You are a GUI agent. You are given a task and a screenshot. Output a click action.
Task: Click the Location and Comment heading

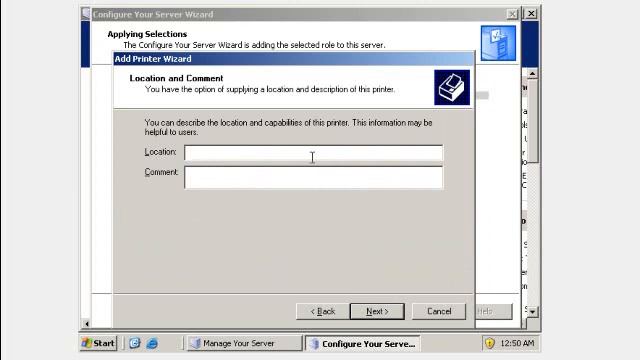point(176,78)
